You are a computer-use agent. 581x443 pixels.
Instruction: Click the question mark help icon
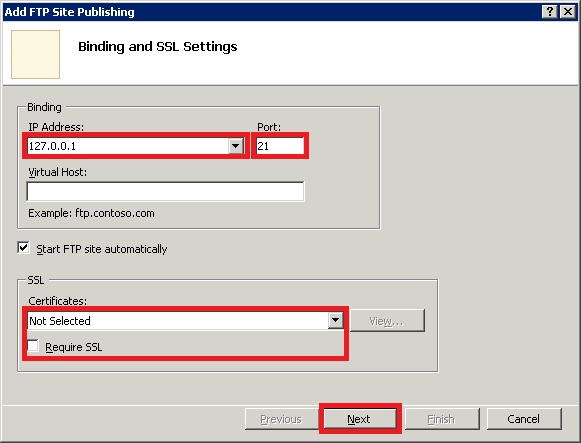[x=550, y=12]
